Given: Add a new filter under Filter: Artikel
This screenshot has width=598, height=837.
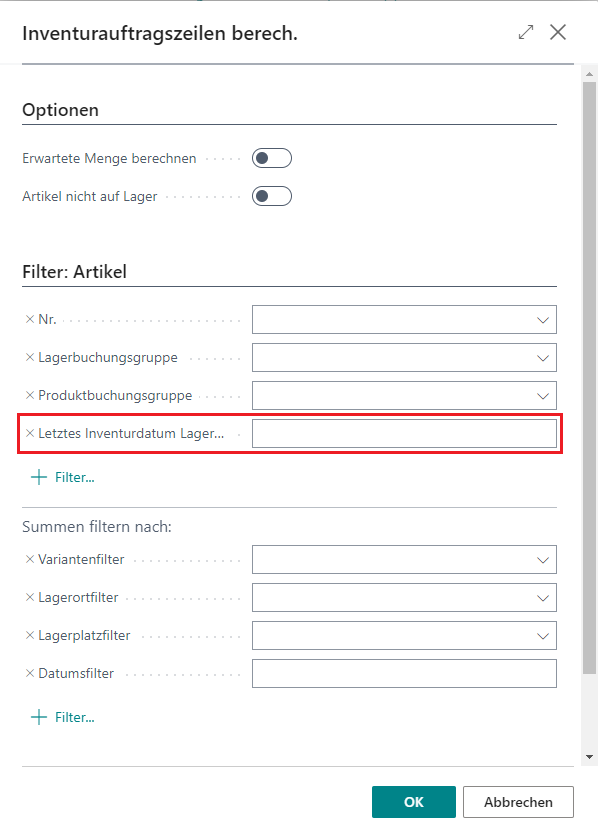Looking at the screenshot, I should tap(62, 477).
